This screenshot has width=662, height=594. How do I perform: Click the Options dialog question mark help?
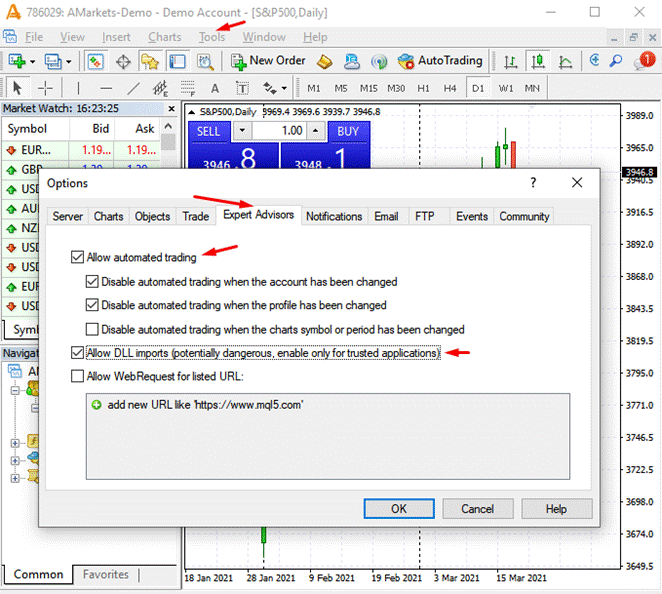point(533,183)
